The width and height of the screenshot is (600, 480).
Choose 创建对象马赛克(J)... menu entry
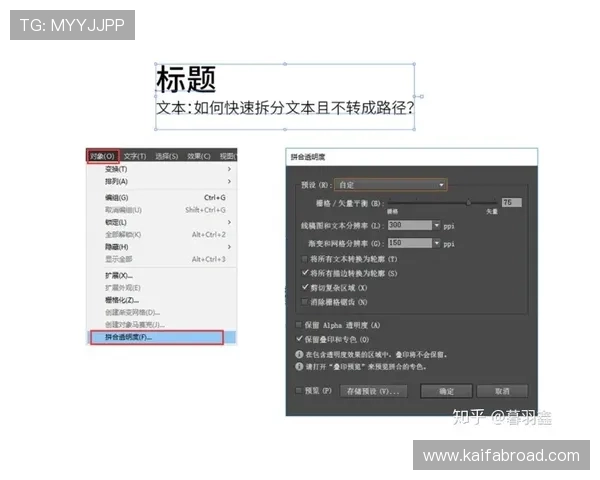161,325
